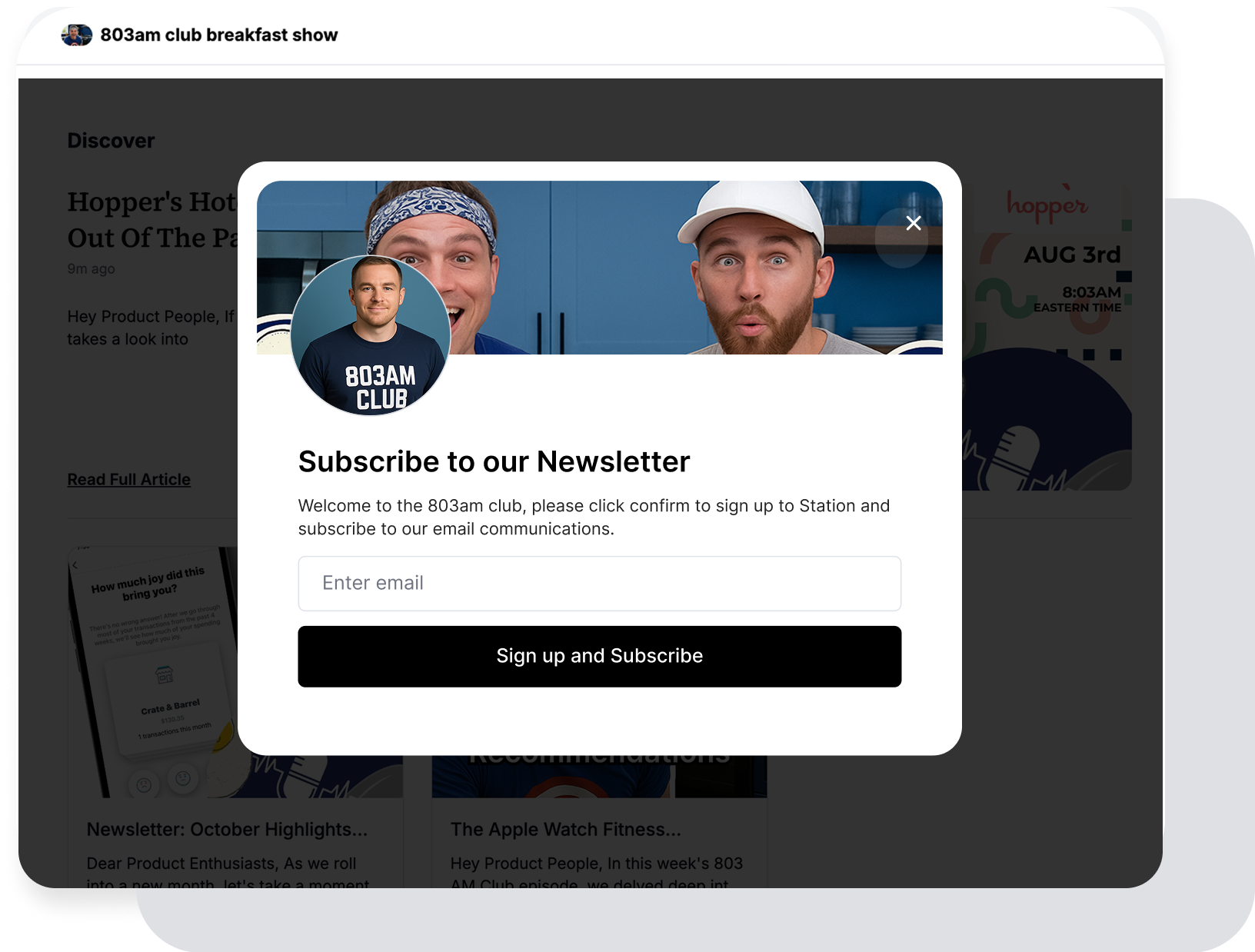This screenshot has height=952, width=1255.
Task: Open the Read Full Article link
Action: click(128, 480)
